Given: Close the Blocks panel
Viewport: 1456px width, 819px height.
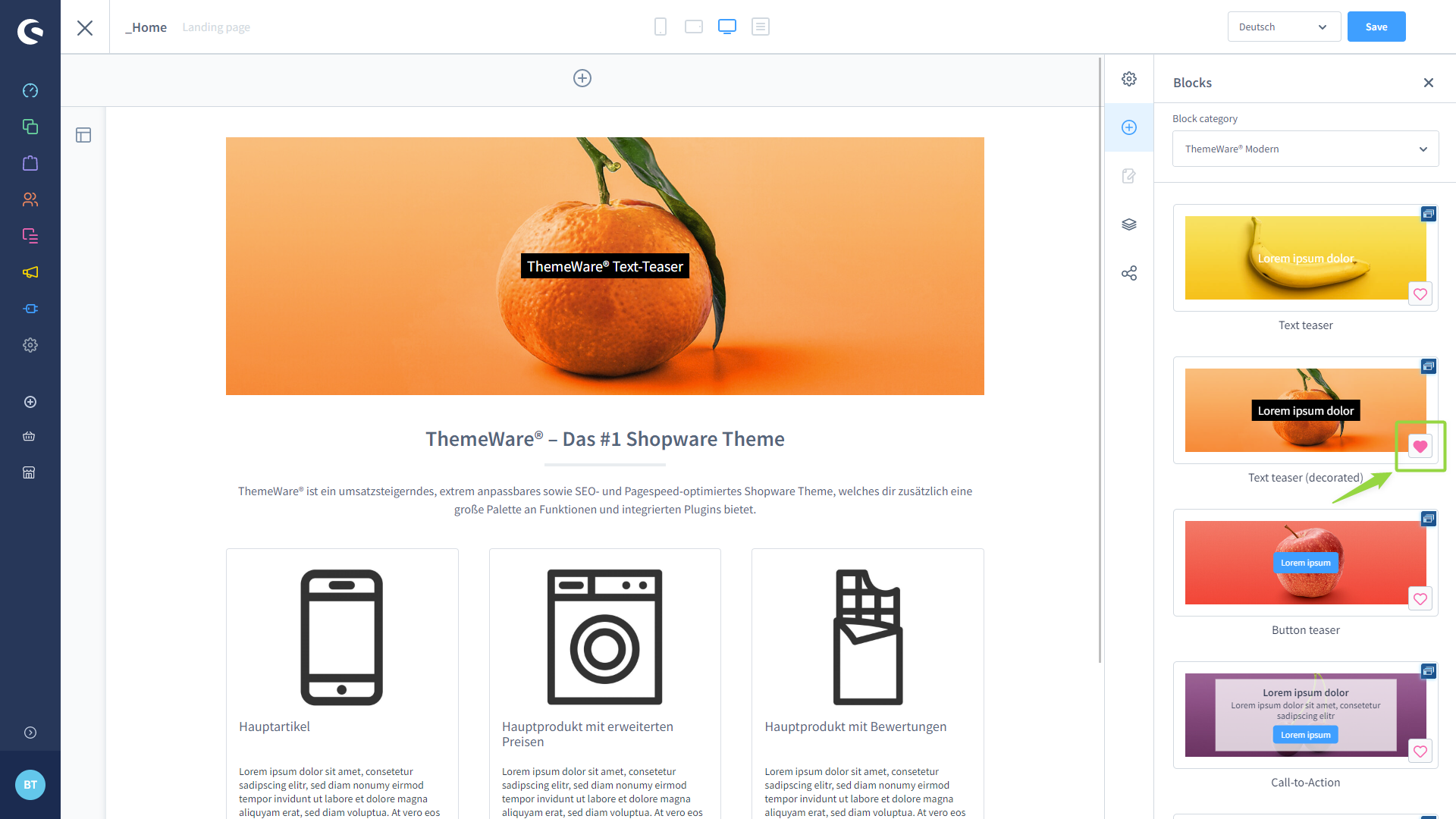Looking at the screenshot, I should pyautogui.click(x=1429, y=83).
